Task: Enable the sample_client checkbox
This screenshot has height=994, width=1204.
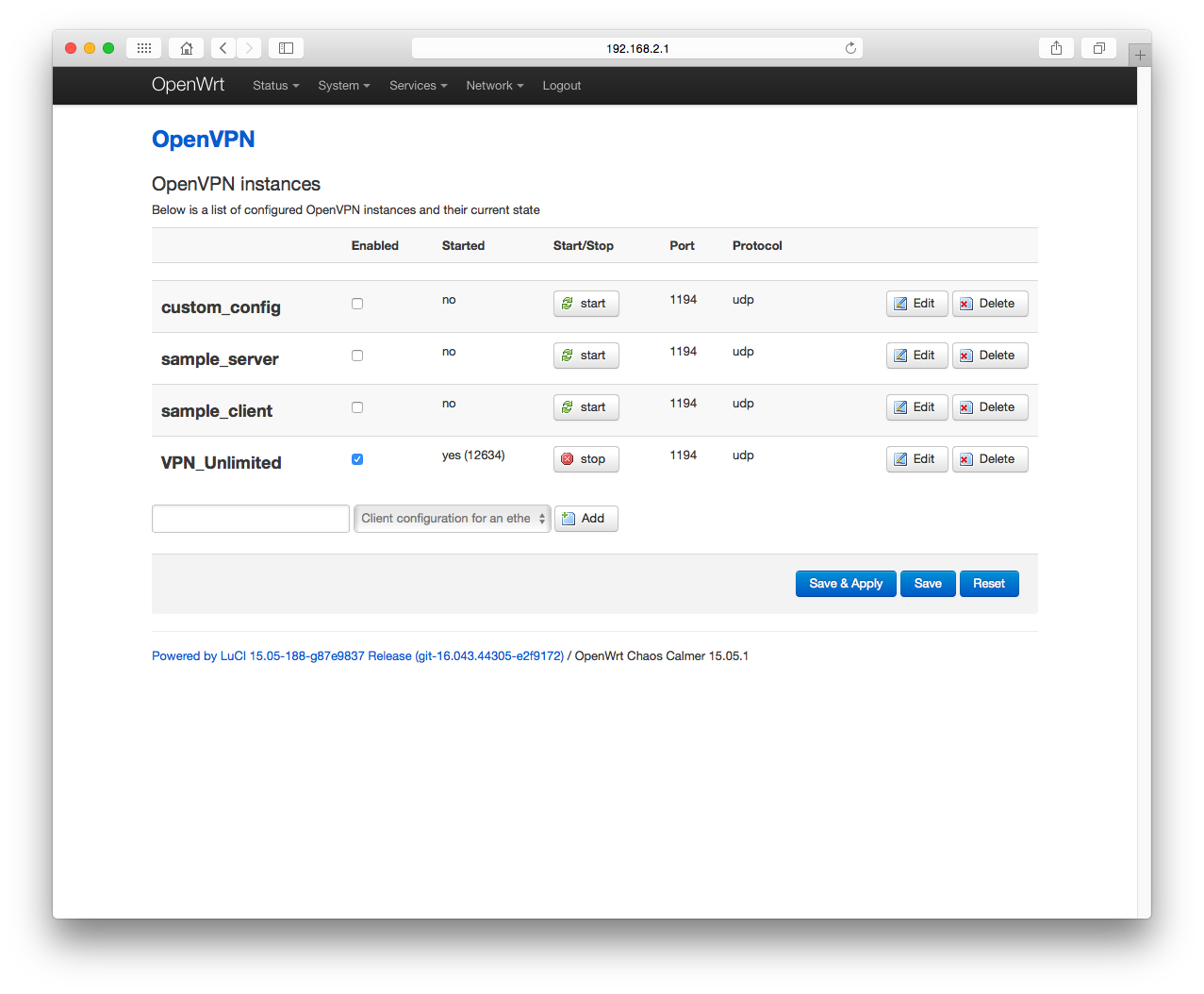Action: (x=357, y=407)
